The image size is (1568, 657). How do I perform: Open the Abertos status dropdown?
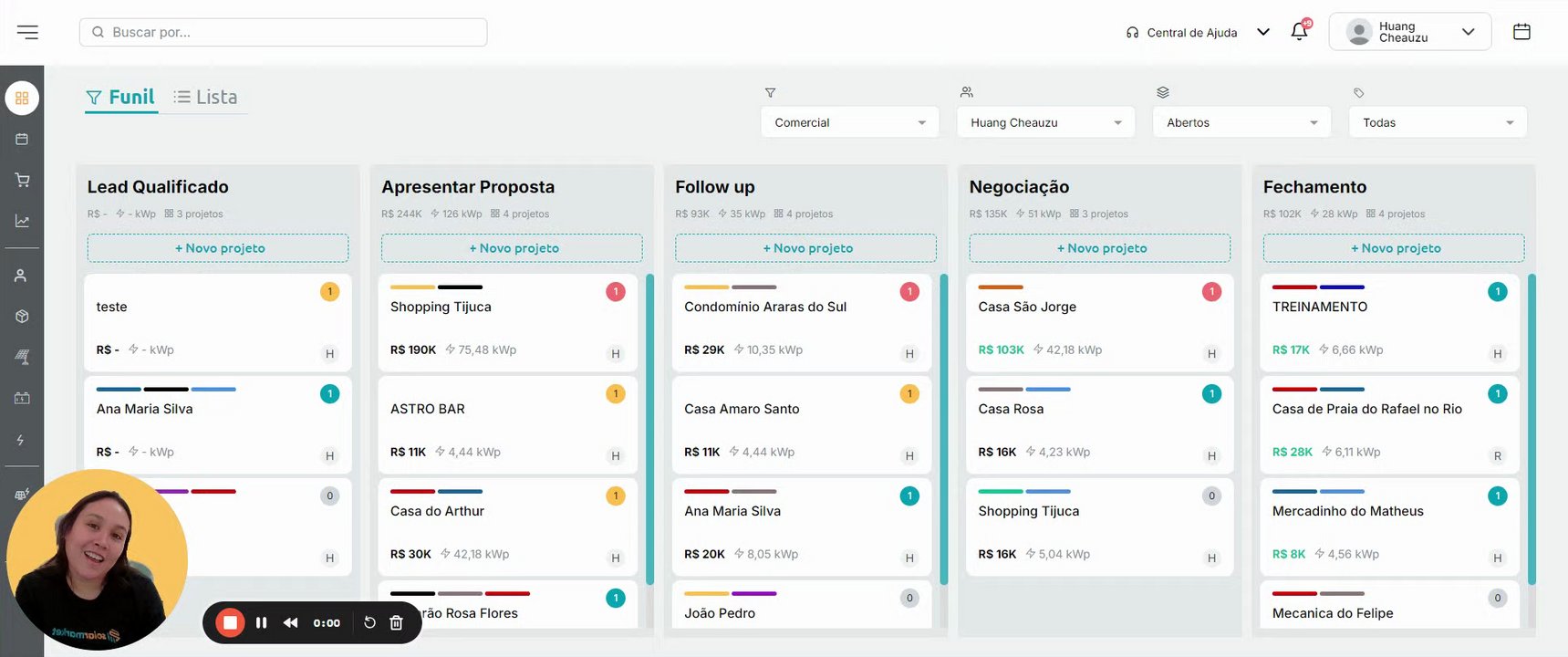coord(1241,122)
